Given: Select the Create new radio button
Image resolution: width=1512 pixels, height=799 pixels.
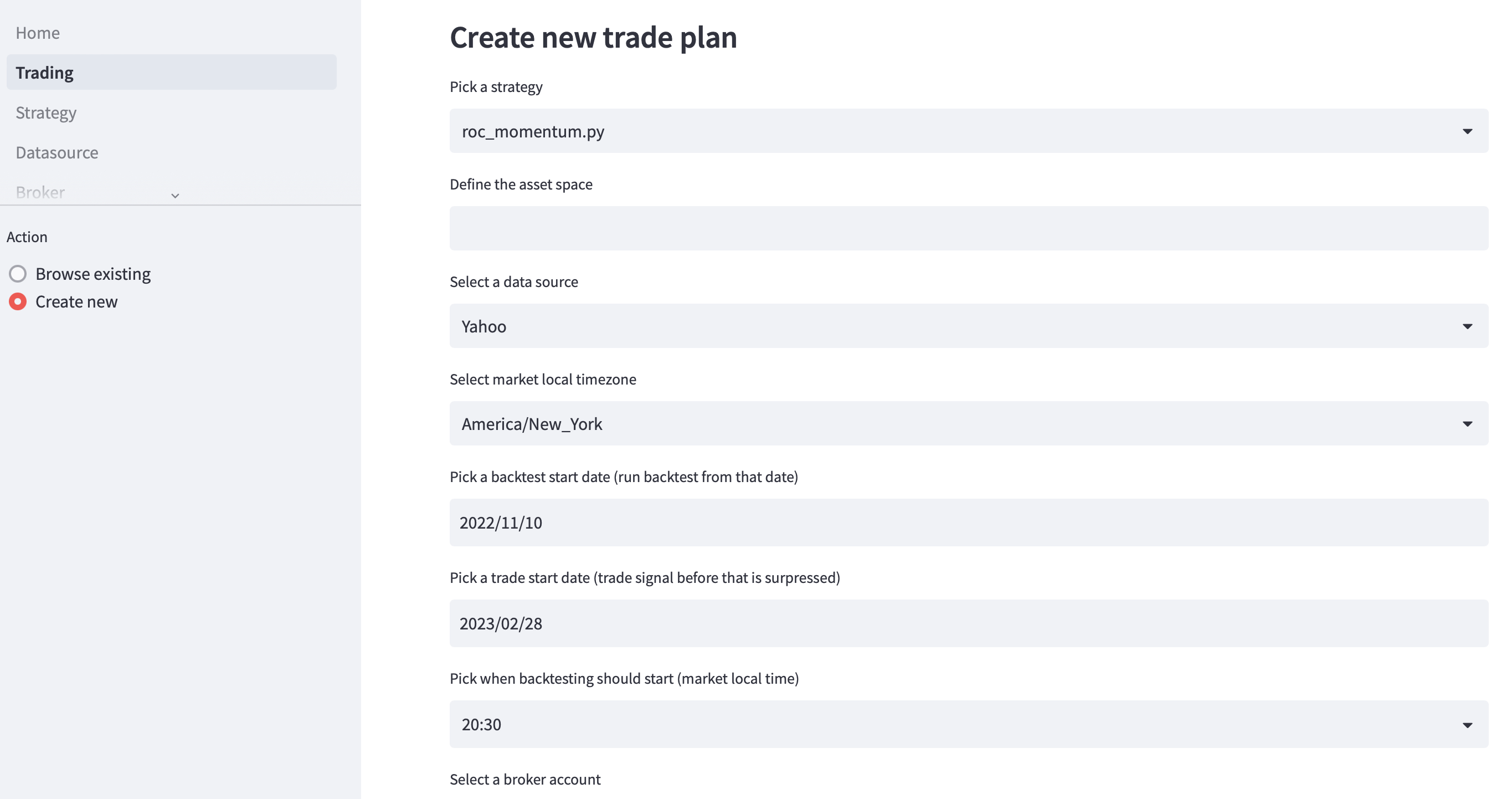Looking at the screenshot, I should tap(18, 301).
